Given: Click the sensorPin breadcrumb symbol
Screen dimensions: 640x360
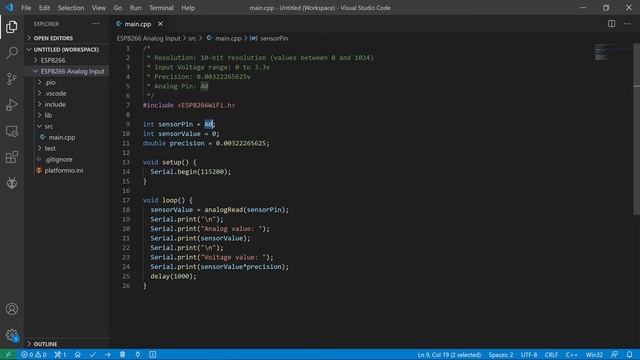Looking at the screenshot, I should (x=269, y=38).
